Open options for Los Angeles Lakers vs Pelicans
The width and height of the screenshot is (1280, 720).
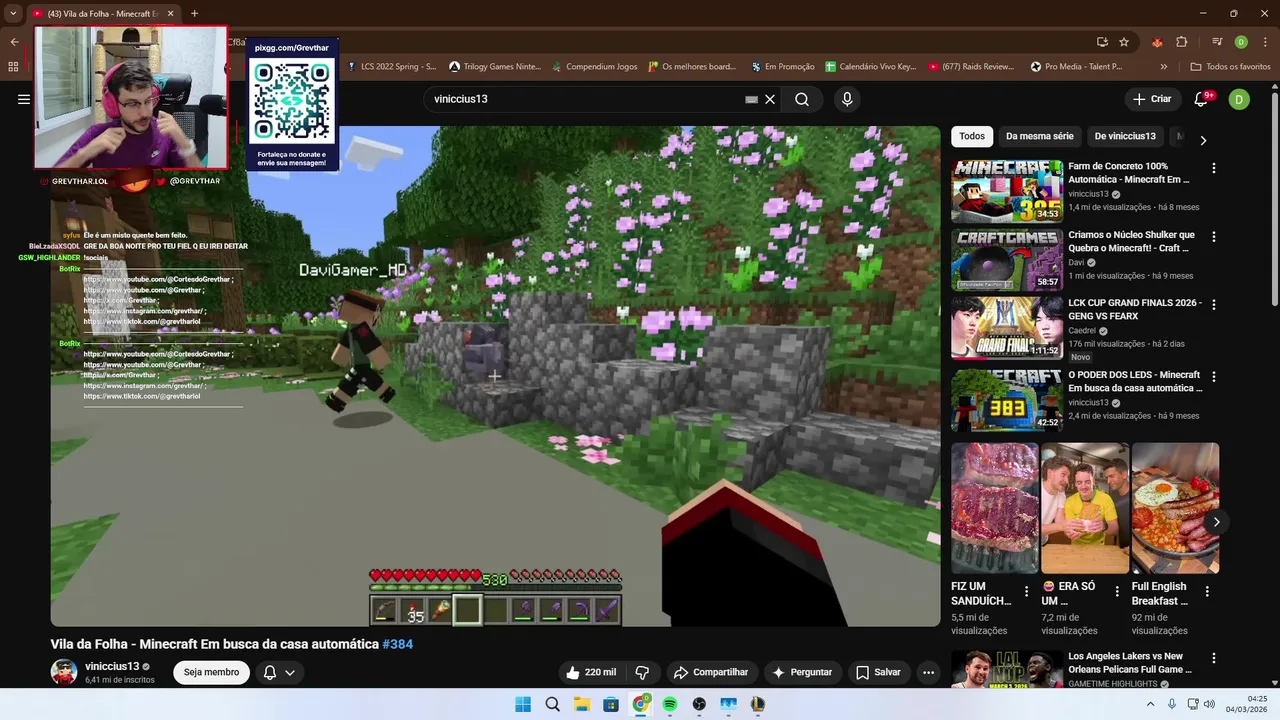1214,659
